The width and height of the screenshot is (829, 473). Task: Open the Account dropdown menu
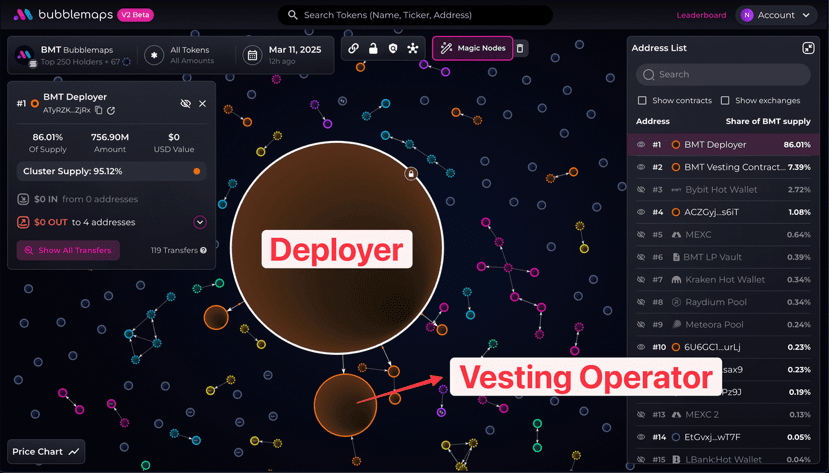(x=776, y=15)
